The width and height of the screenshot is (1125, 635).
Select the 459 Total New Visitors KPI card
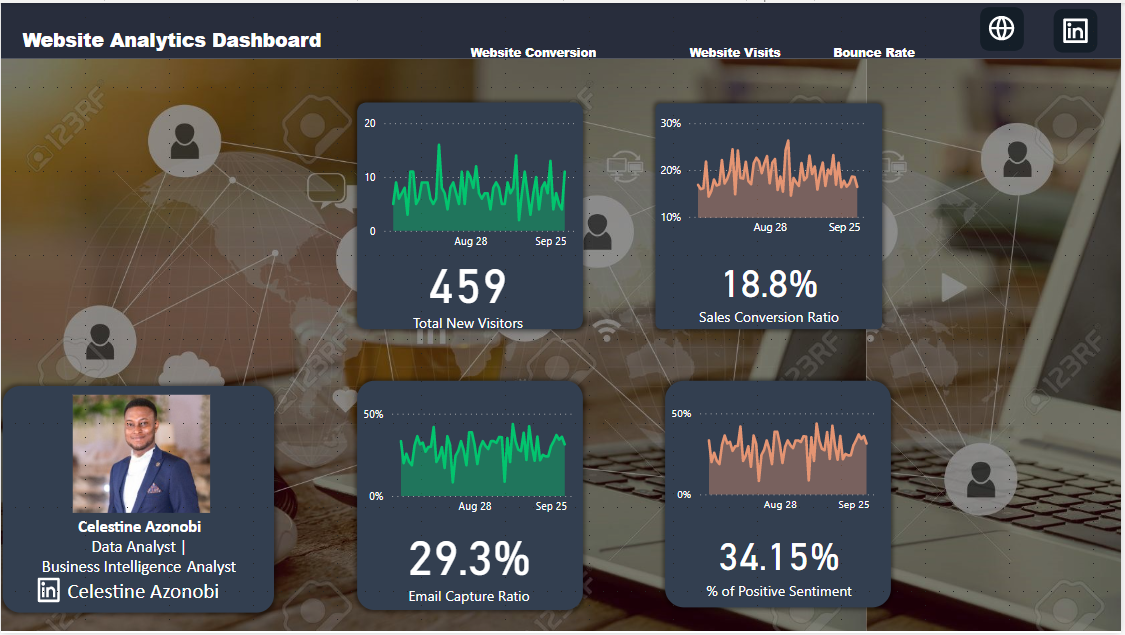coord(468,287)
